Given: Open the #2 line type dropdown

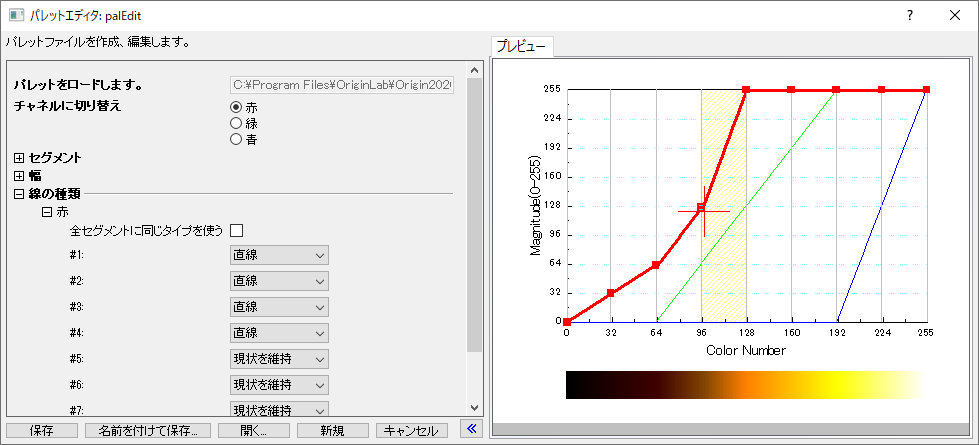Looking at the screenshot, I should tap(279, 281).
